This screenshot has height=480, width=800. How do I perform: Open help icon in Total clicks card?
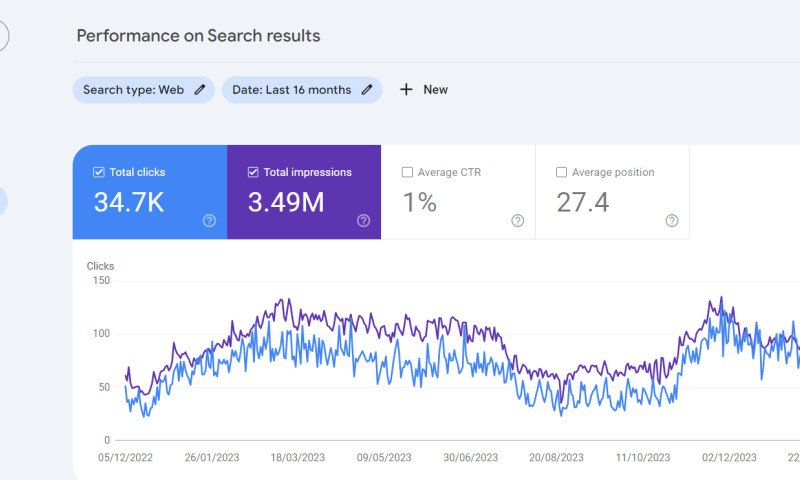(x=209, y=221)
